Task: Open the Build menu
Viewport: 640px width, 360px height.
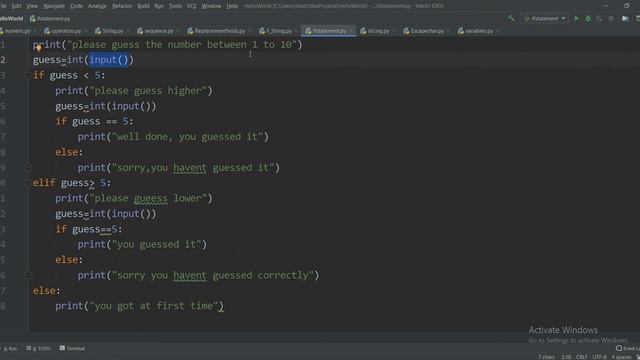Action: click(143, 6)
